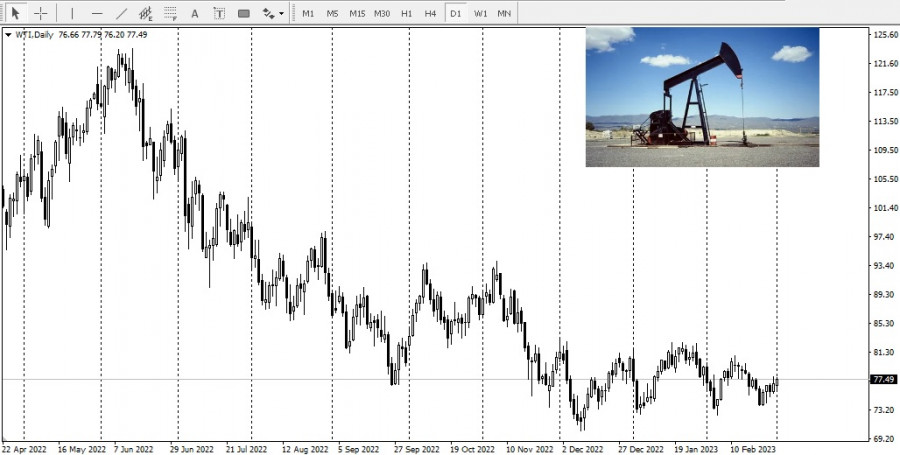Switch chart to H4 timeframe
900x455 pixels.
[430, 13]
